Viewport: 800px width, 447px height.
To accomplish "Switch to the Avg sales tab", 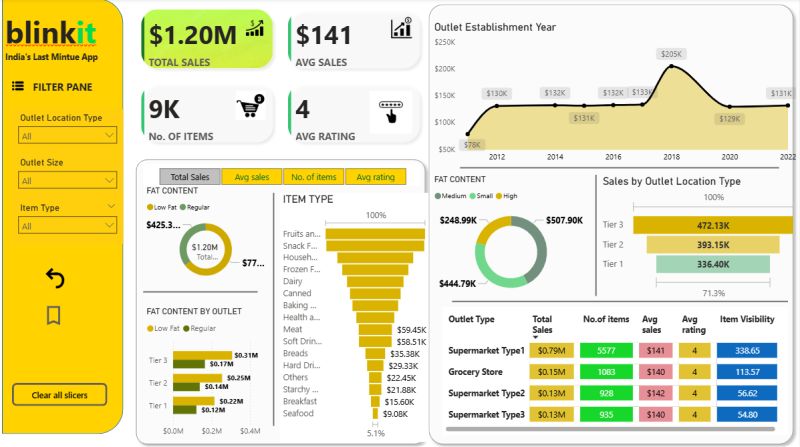I will [x=252, y=177].
